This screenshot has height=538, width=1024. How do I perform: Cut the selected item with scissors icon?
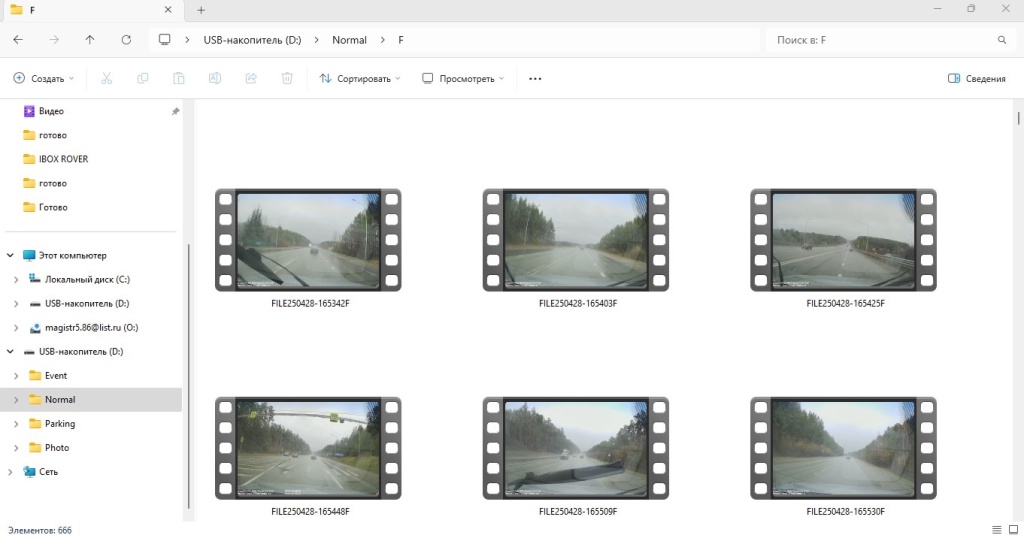coord(106,78)
